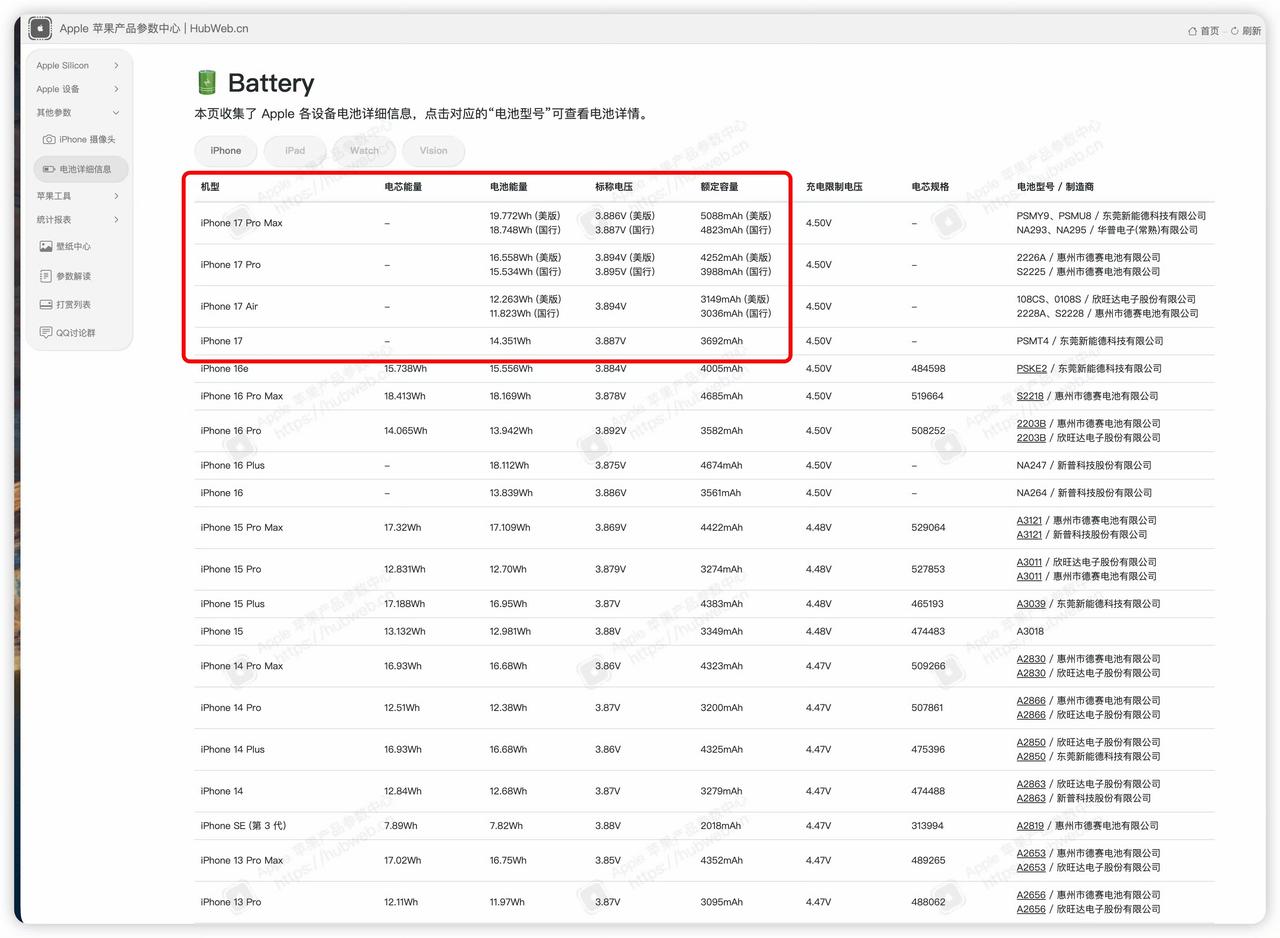Click the iPhone SE (第 3 代) row name
This screenshot has width=1280, height=938.
pos(243,826)
